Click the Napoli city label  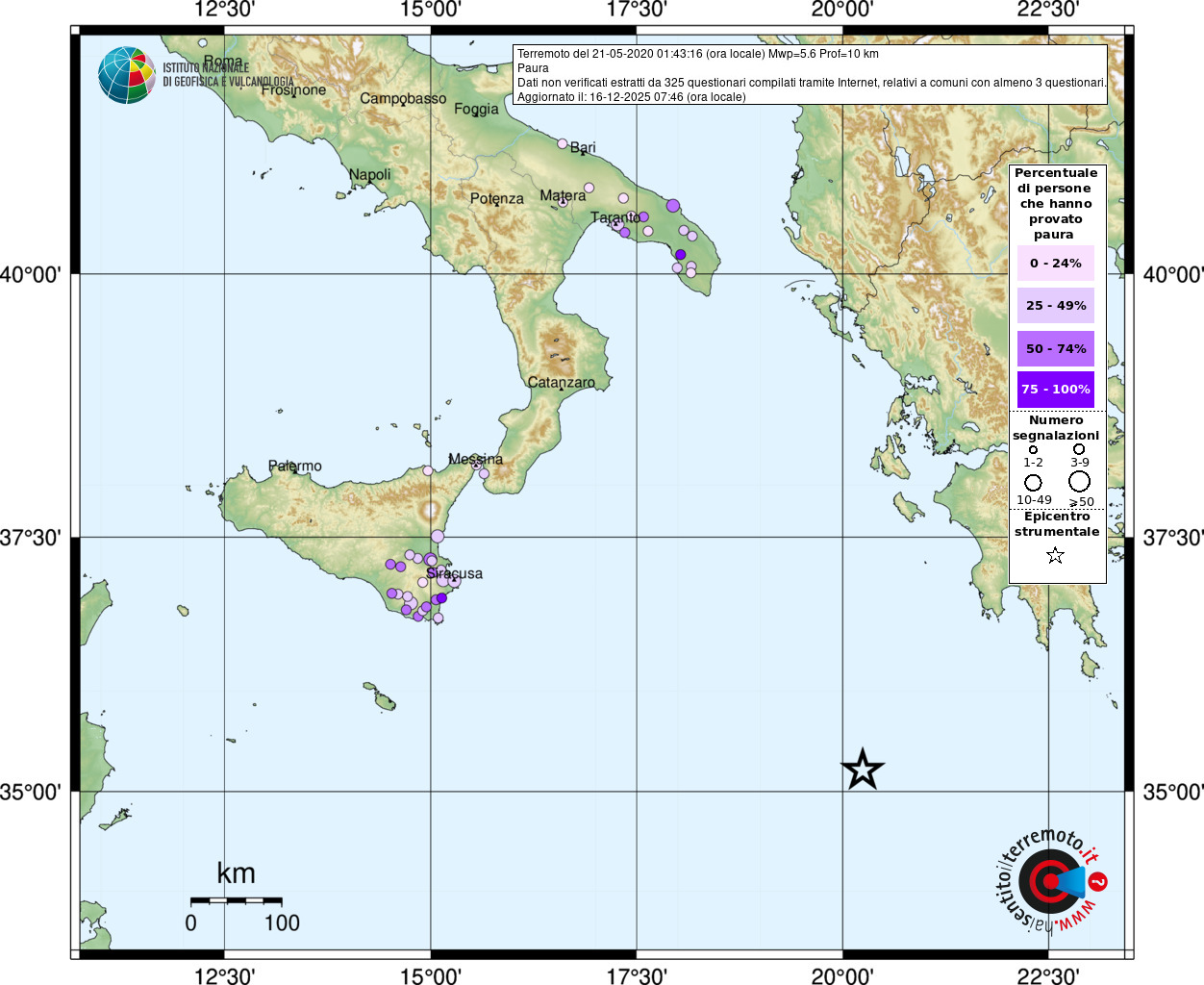tap(370, 175)
